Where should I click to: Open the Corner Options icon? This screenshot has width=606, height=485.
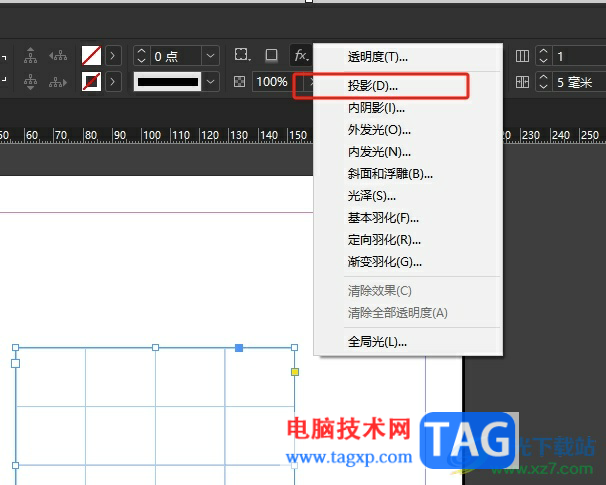[242, 55]
